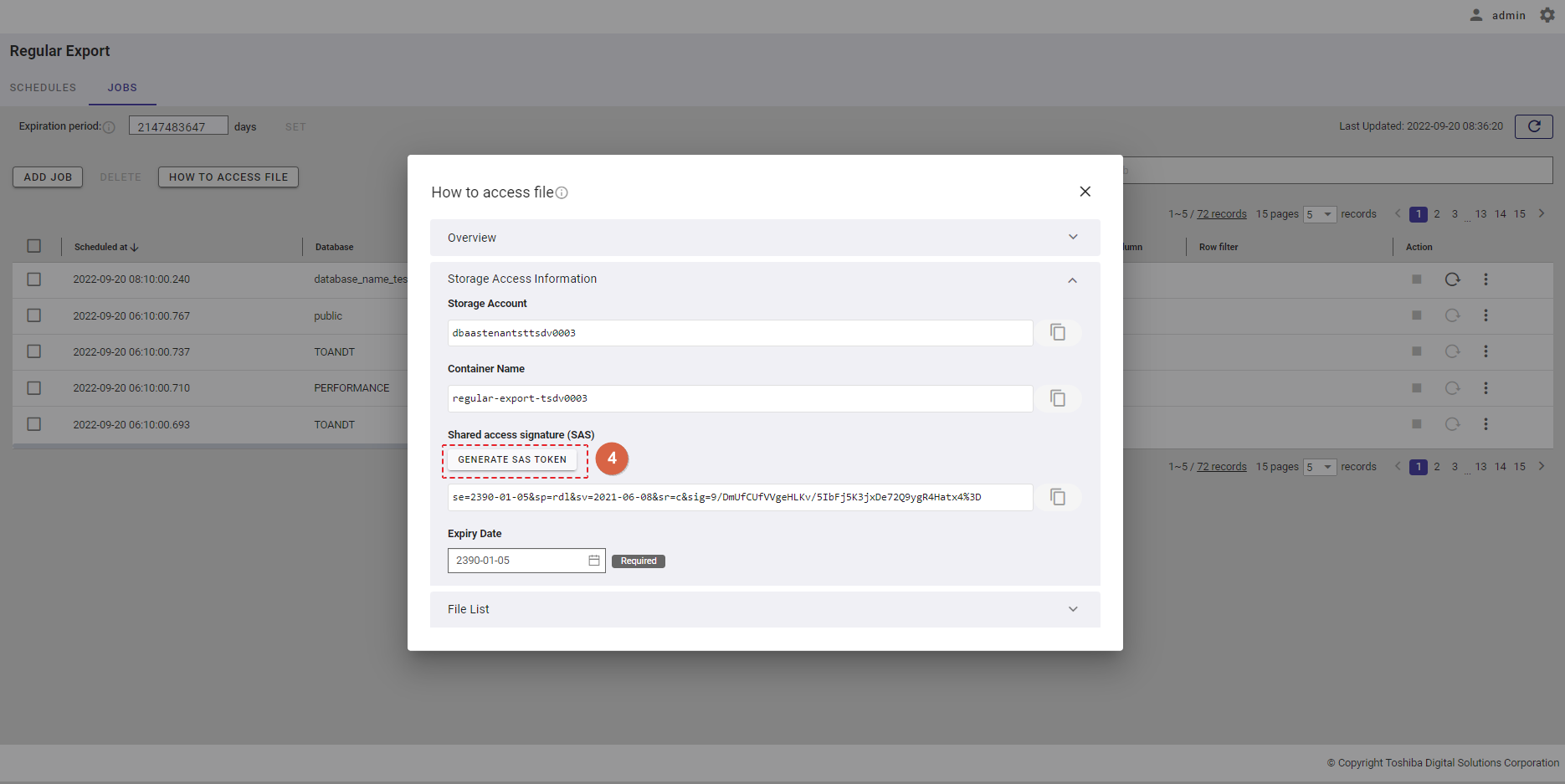The height and width of the screenshot is (784, 1565).
Task: Copy the SAS token string
Action: (1058, 498)
